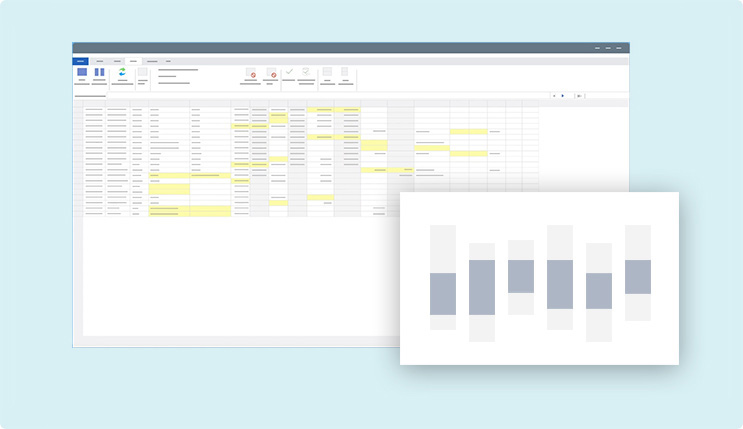Click the field right of navigation arrows
The image size is (743, 429).
click(x=606, y=96)
